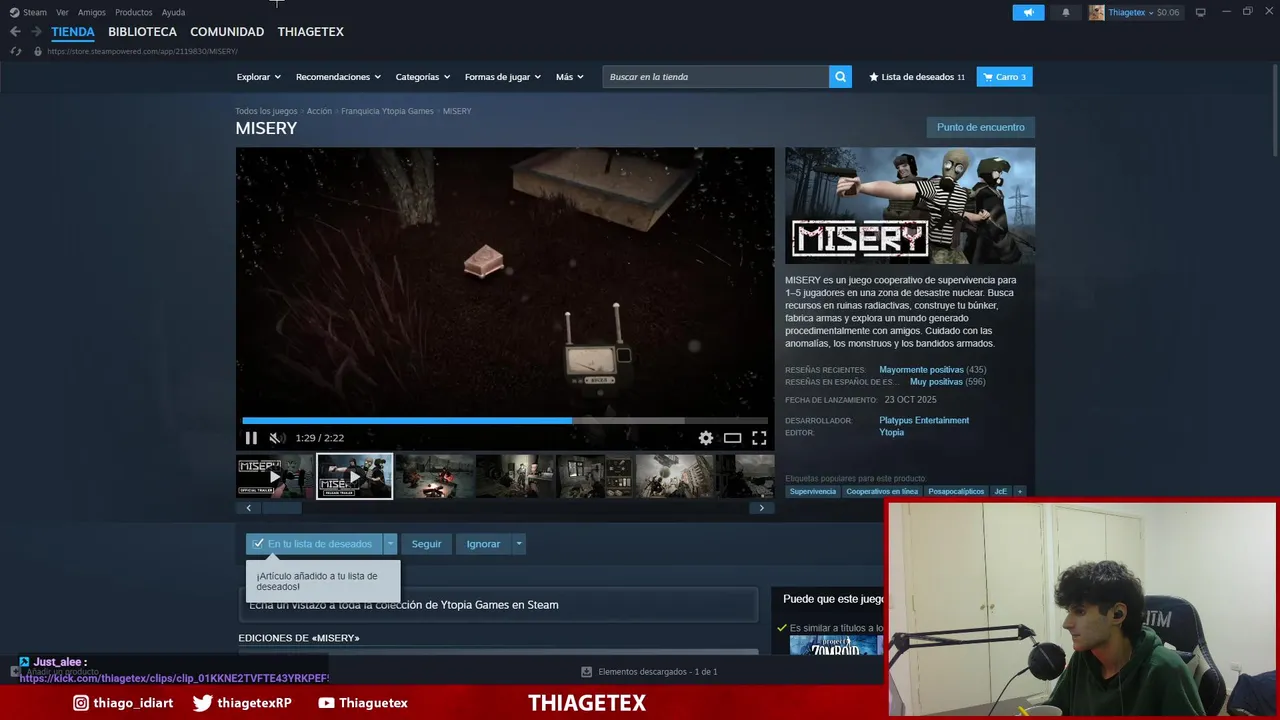Open the Steam menu
The height and width of the screenshot is (720, 1280).
(x=34, y=12)
